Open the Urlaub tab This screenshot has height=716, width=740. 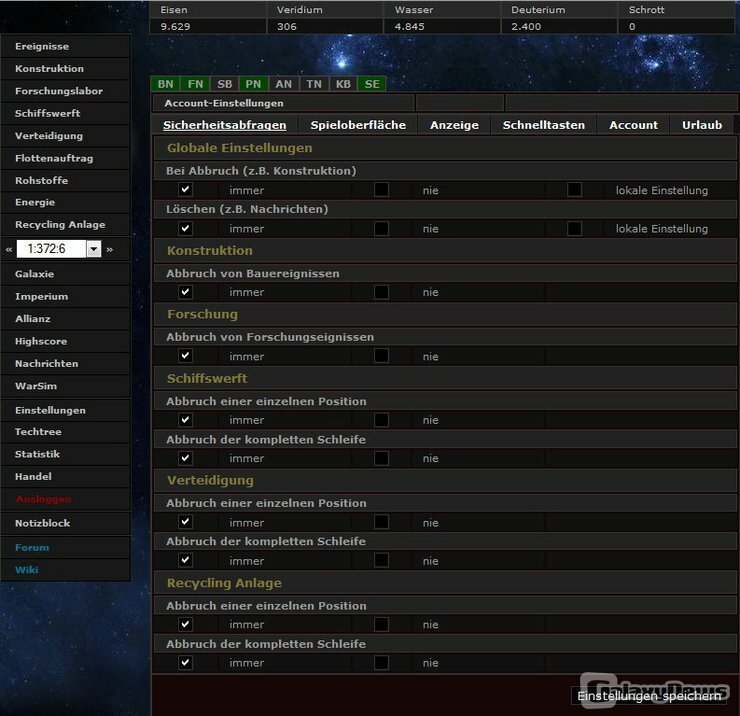[x=702, y=125]
